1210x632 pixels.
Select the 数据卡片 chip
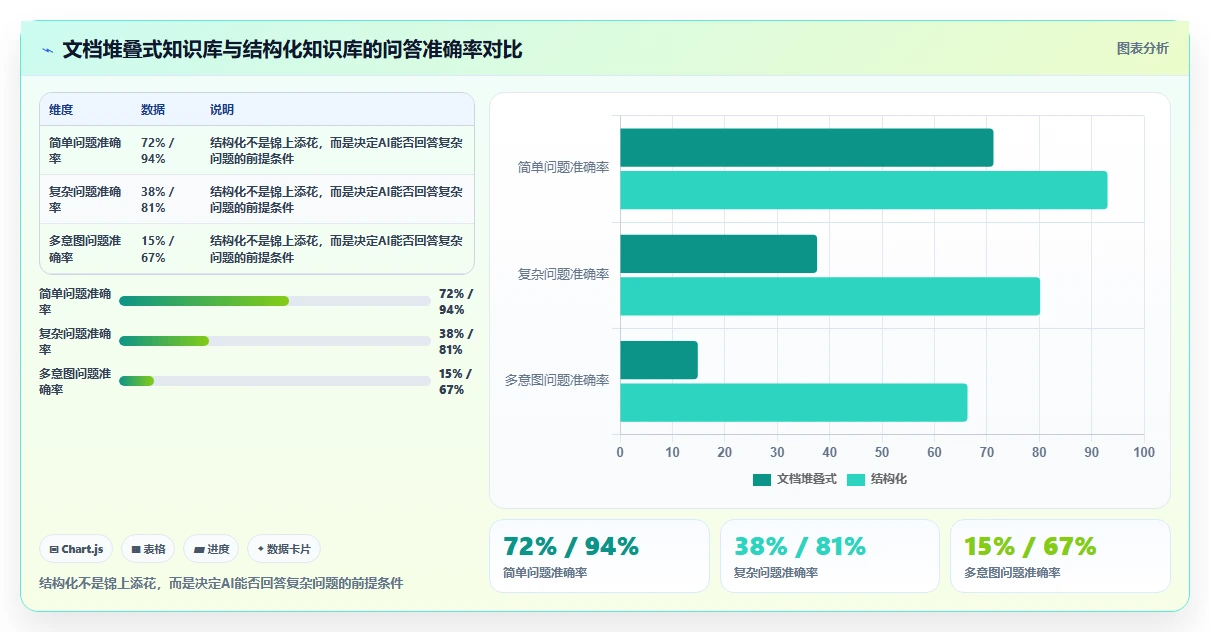[284, 549]
